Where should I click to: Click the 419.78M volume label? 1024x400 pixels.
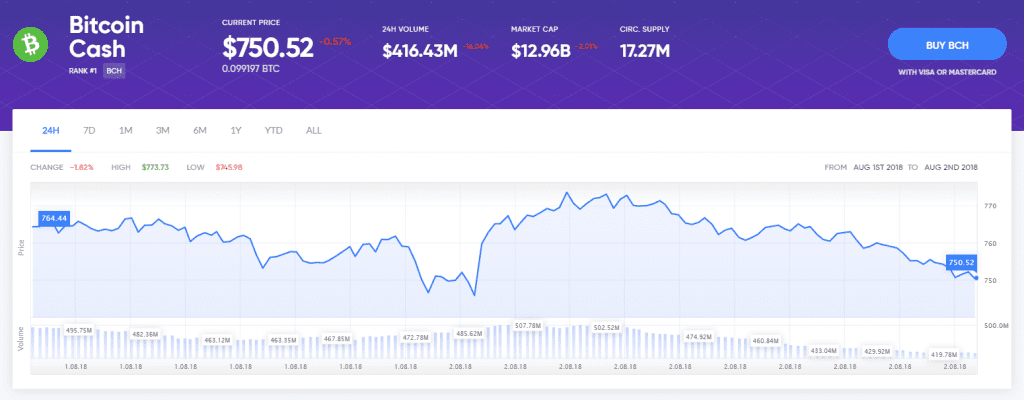[943, 354]
